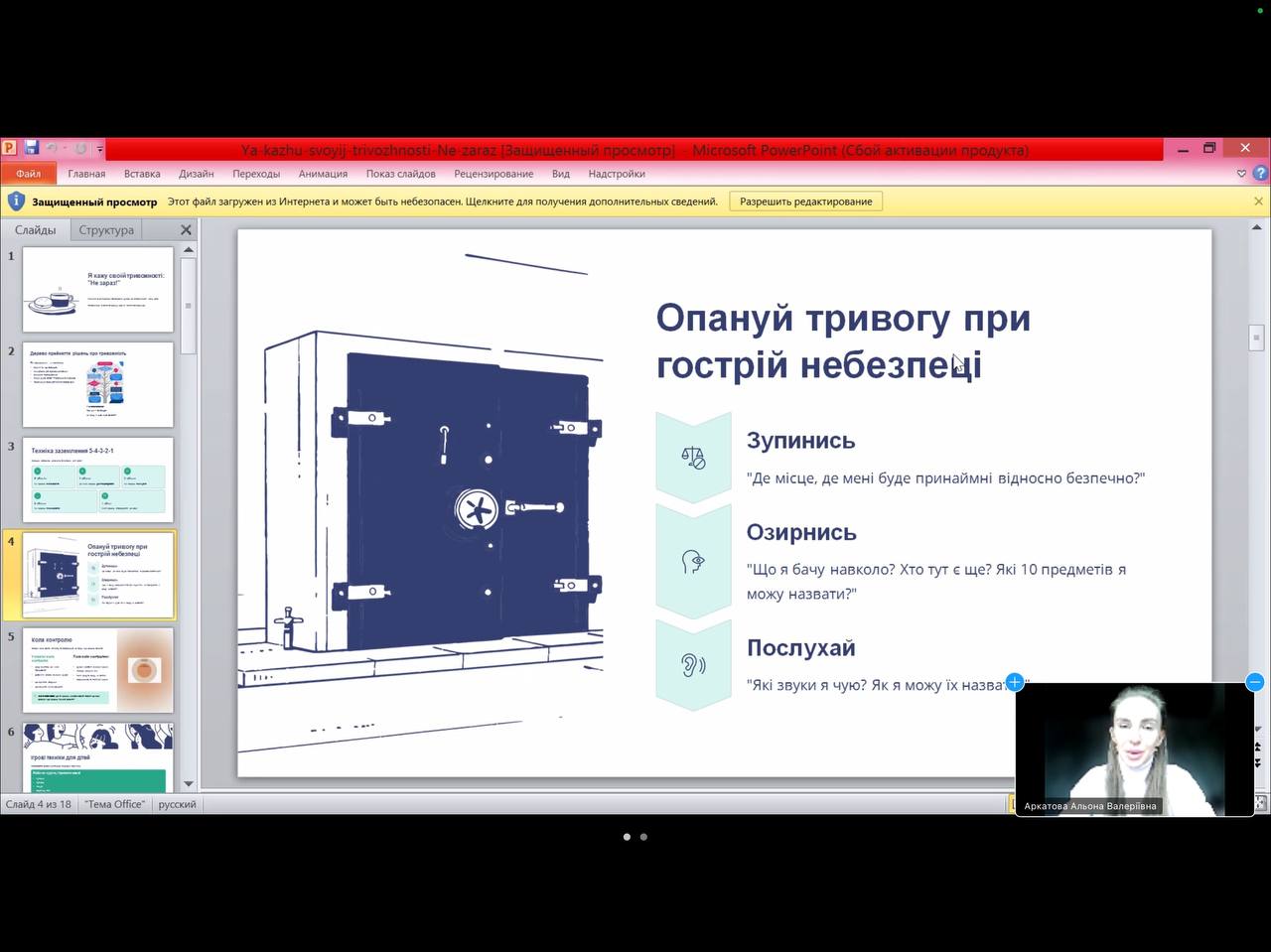The width and height of the screenshot is (1271, 952).
Task: Click the русский language indicator in status bar
Action: 177,804
